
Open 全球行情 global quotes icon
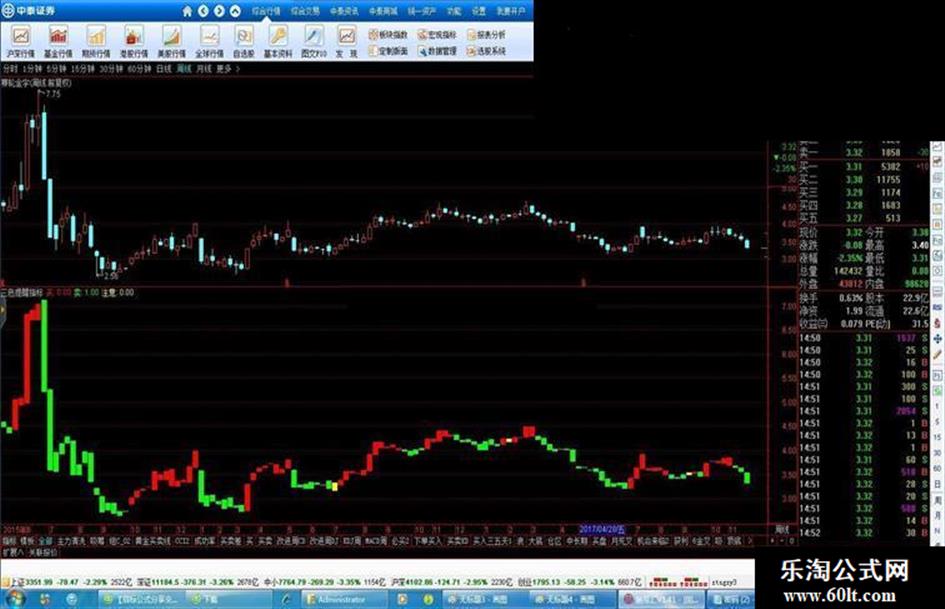tap(209, 42)
